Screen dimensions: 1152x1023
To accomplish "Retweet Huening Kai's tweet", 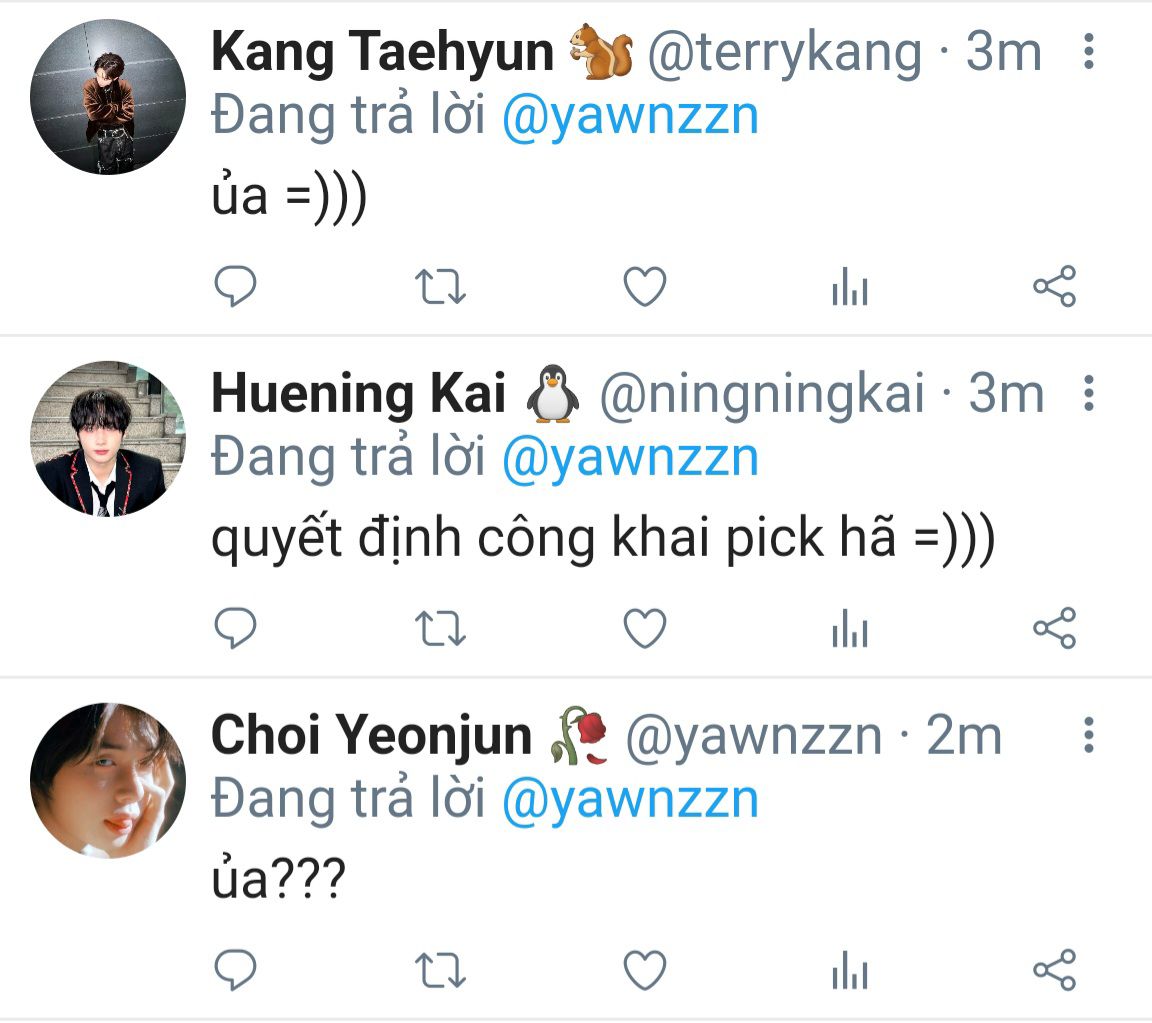I will click(x=440, y=628).
